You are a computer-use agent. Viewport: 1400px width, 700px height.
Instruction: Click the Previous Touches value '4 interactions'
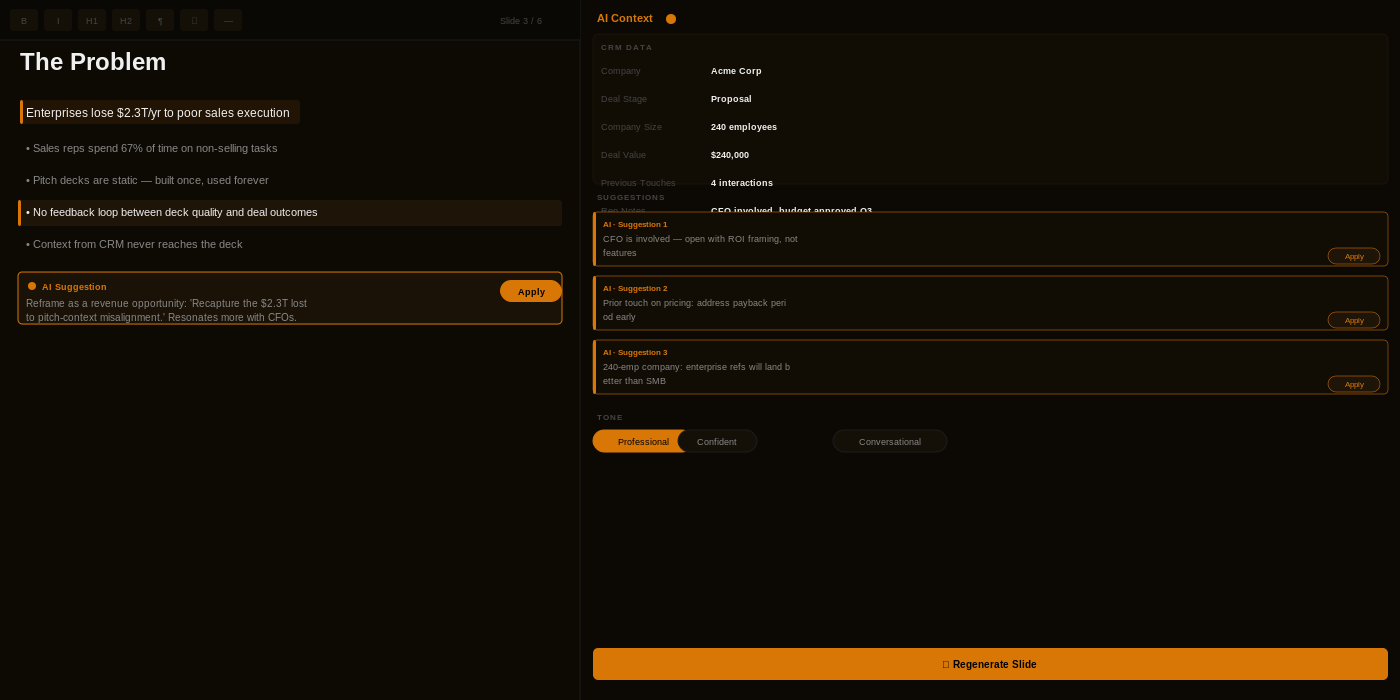[x=742, y=183]
